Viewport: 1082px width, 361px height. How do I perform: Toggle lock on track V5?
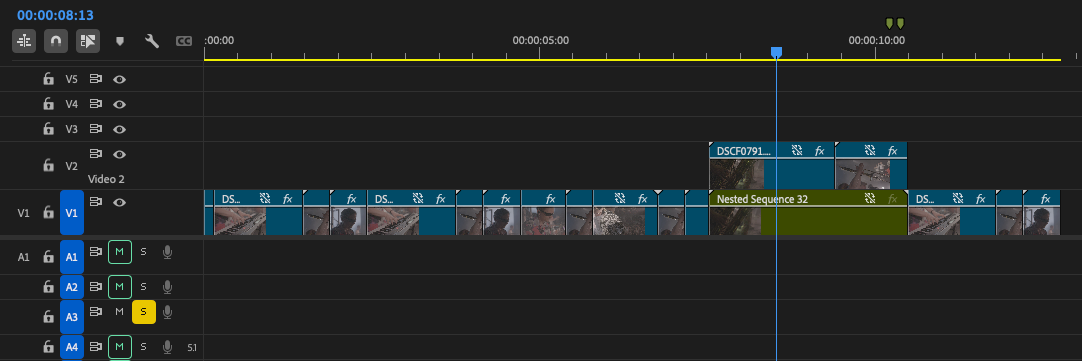pos(48,79)
